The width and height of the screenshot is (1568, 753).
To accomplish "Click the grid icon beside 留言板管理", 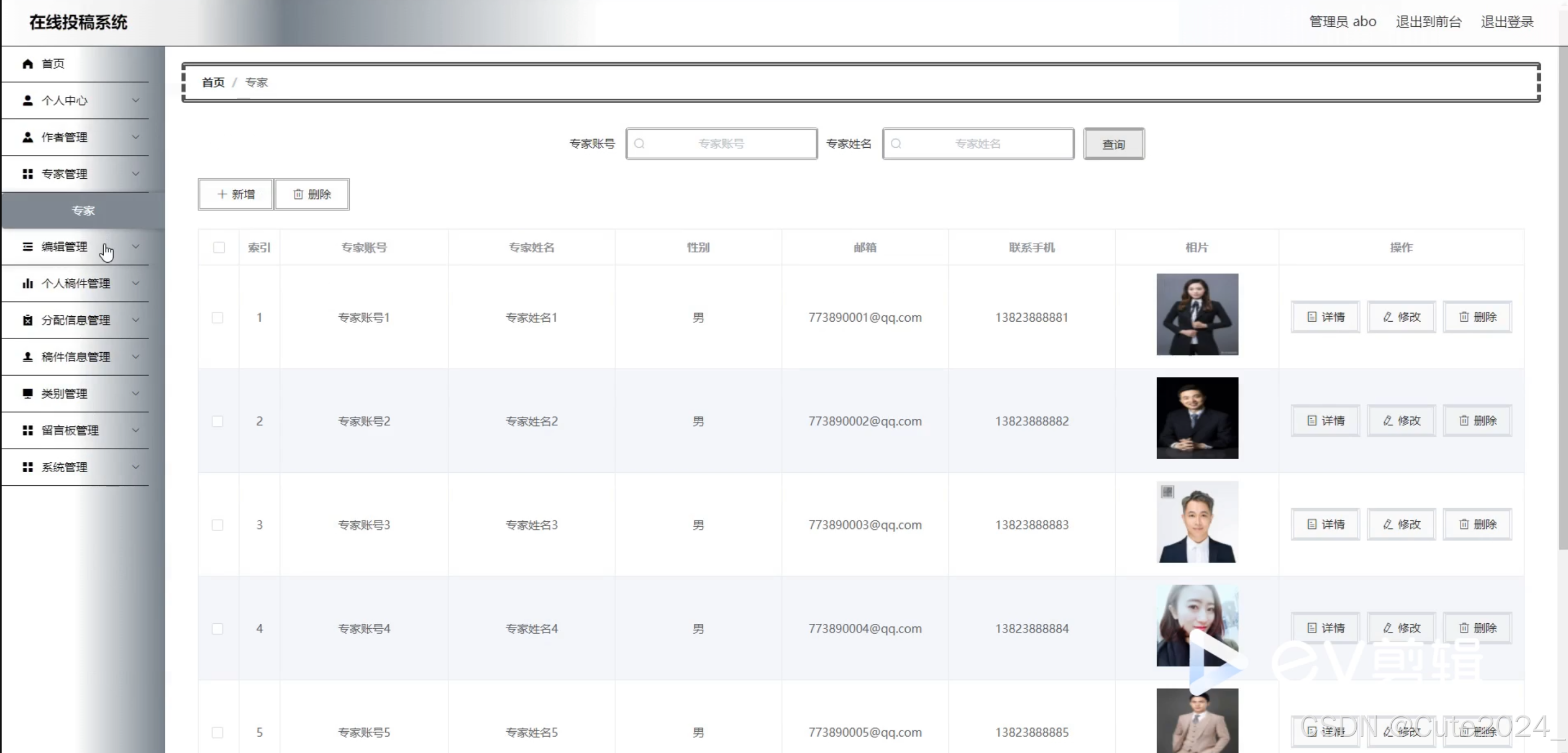I will [x=27, y=430].
